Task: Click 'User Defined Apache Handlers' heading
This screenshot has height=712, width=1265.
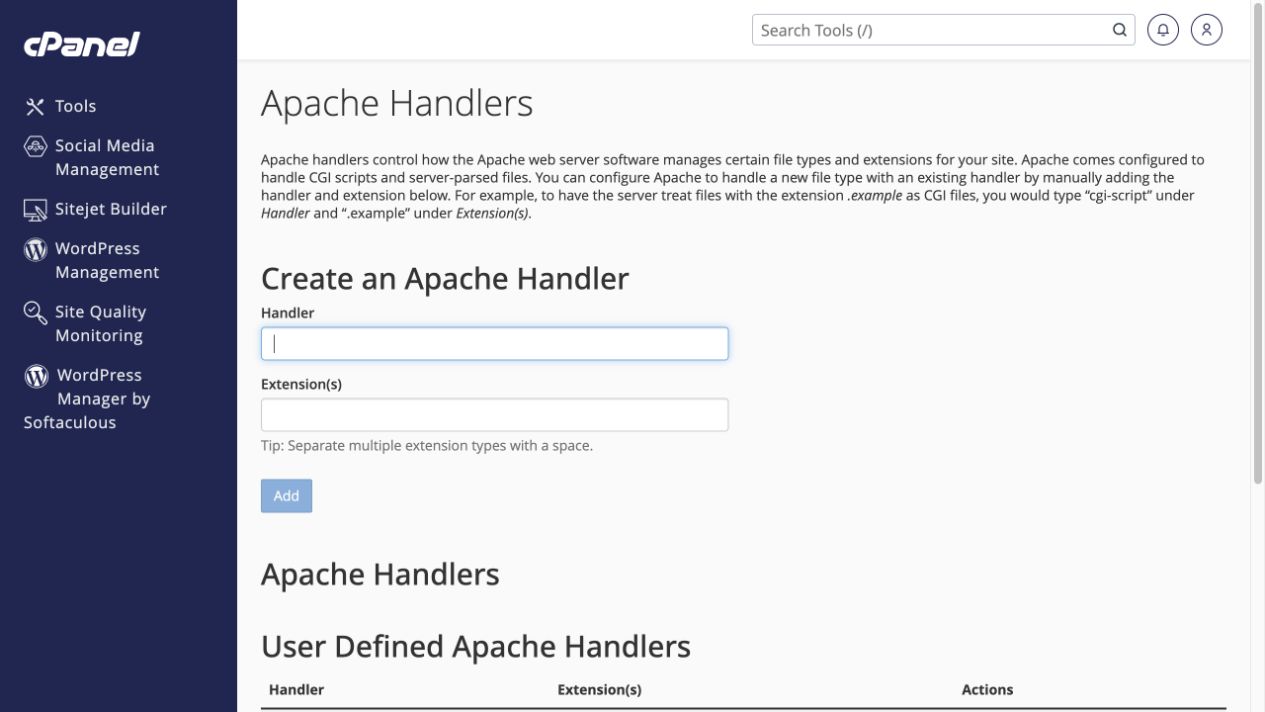Action: [476, 647]
